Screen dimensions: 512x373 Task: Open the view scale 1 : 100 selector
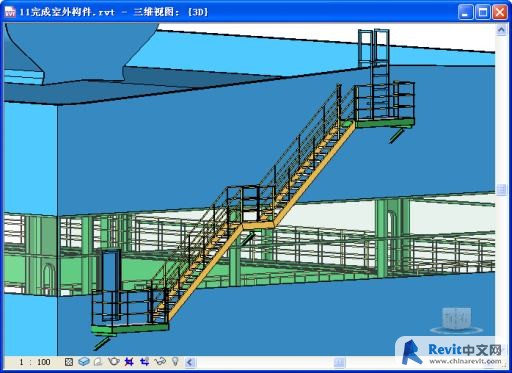coord(35,362)
